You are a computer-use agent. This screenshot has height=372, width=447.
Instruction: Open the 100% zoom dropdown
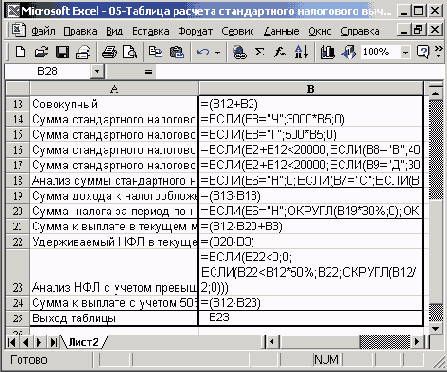(x=405, y=52)
